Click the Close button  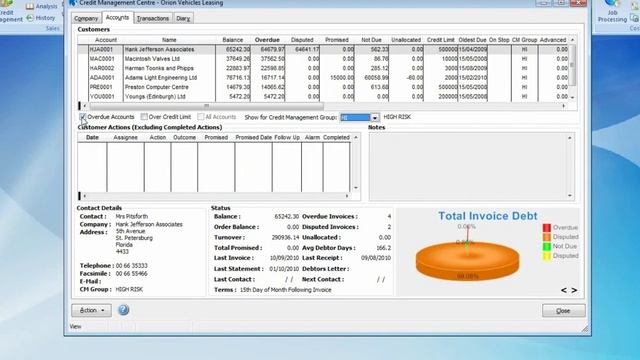[x=563, y=311]
